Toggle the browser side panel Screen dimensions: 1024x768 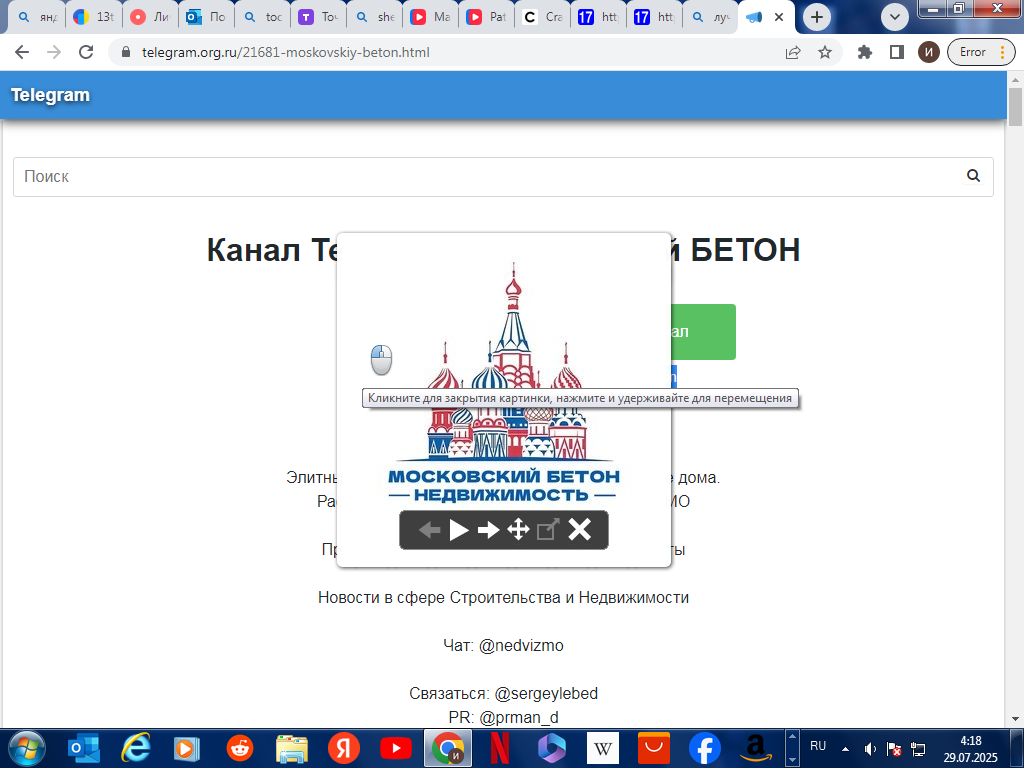[897, 52]
